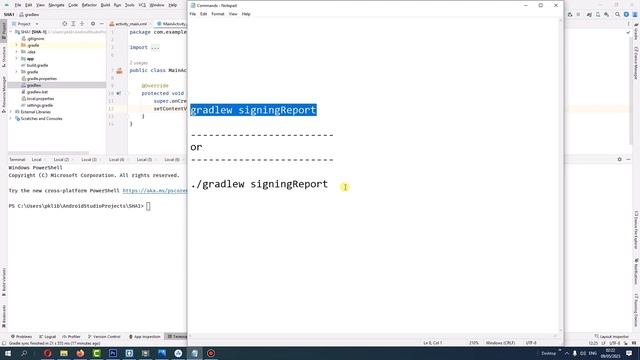Select build.gradle file in project tree
Image resolution: width=640 pixels, height=360 pixels.
tap(37, 65)
